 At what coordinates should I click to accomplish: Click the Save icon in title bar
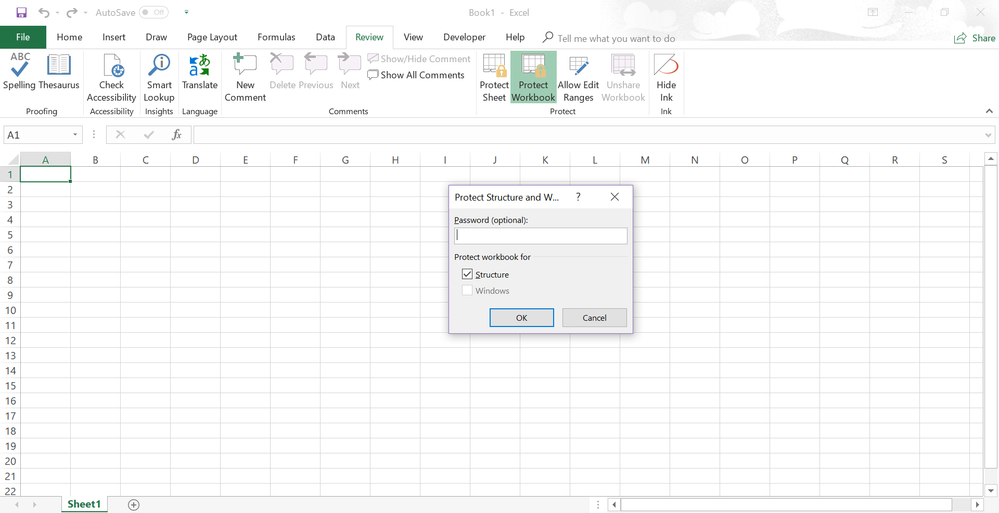[21, 13]
